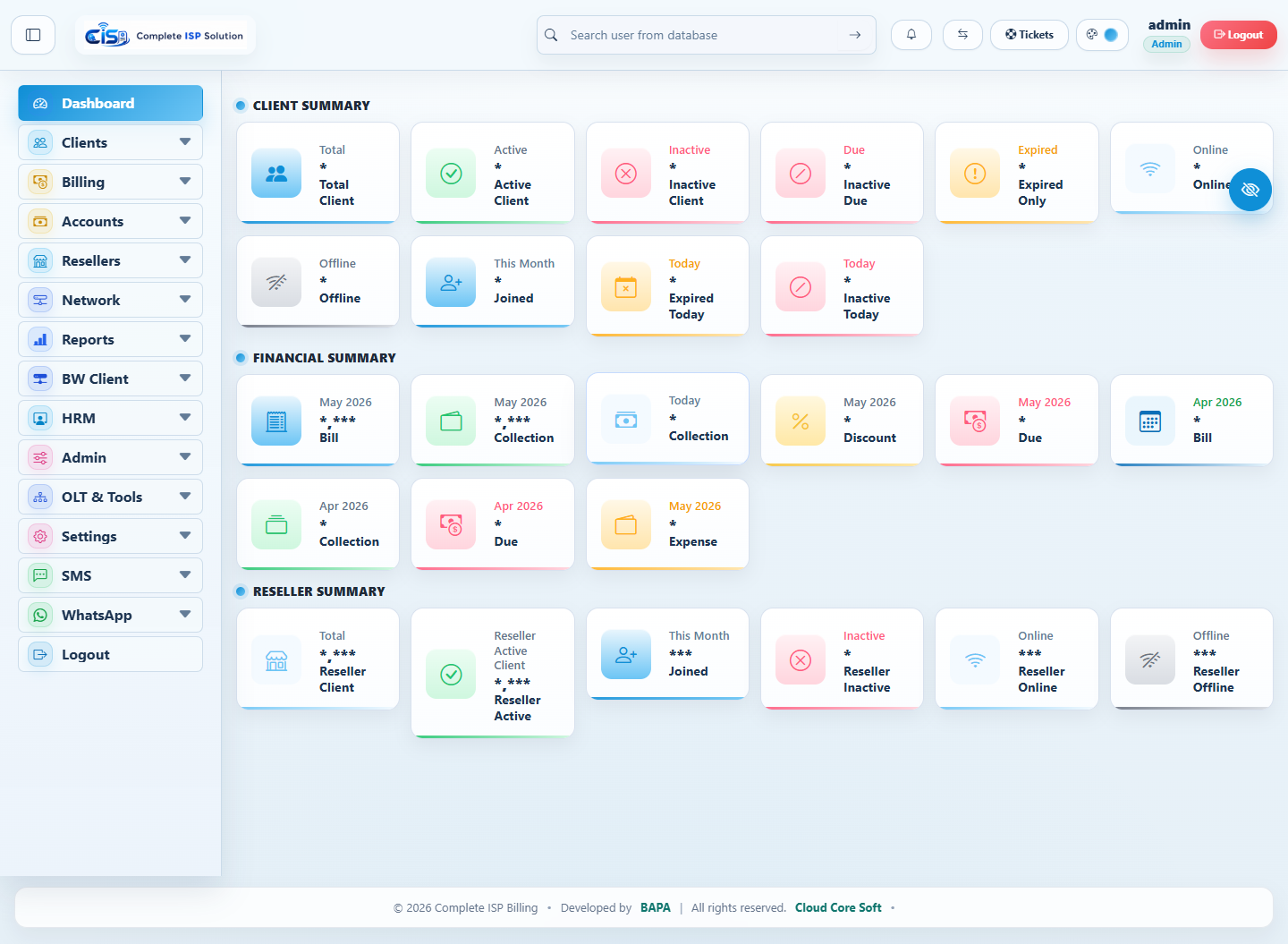1288x944 pixels.
Task: Open the Tickets button
Action: [1030, 35]
